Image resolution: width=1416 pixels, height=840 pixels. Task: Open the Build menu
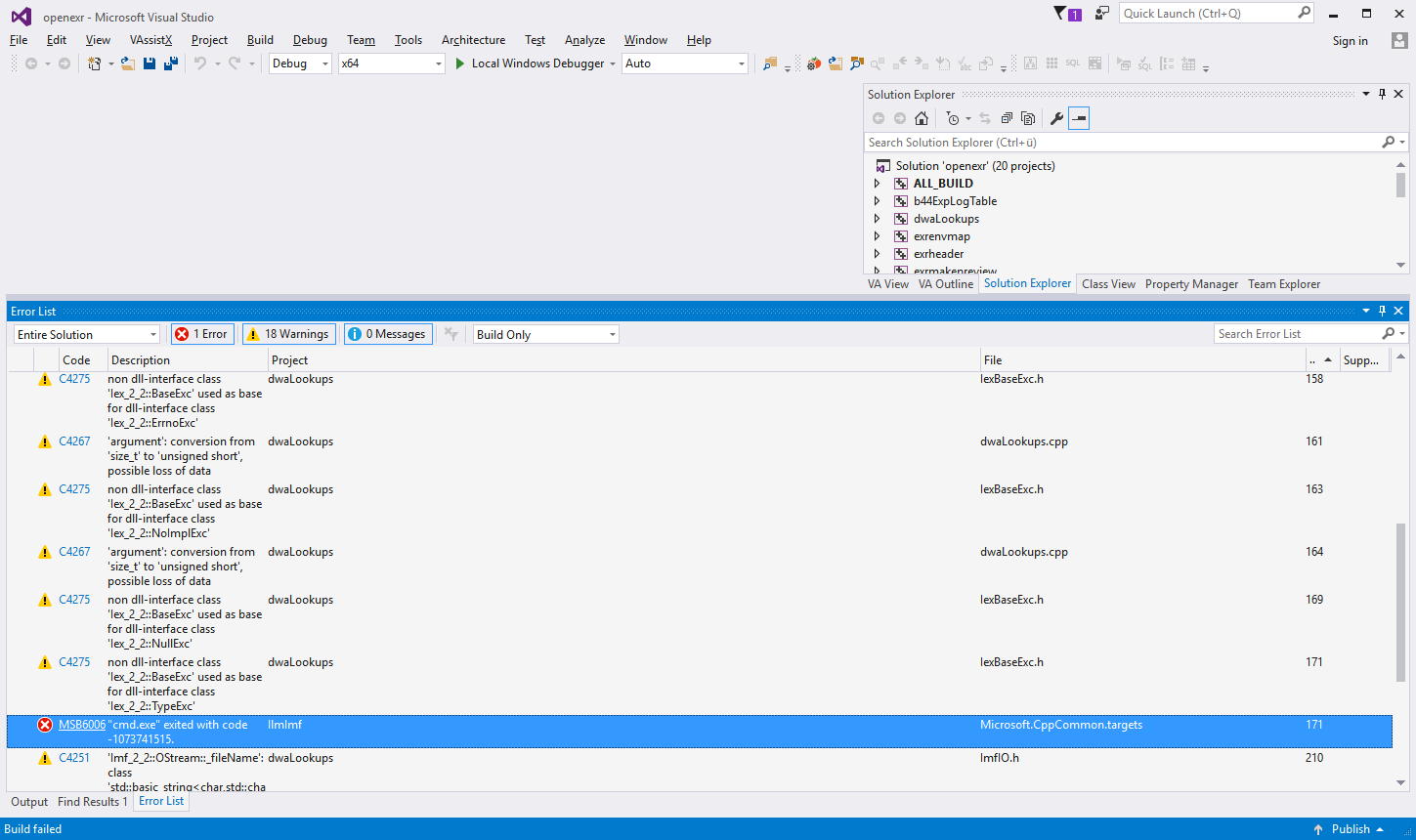pyautogui.click(x=260, y=40)
